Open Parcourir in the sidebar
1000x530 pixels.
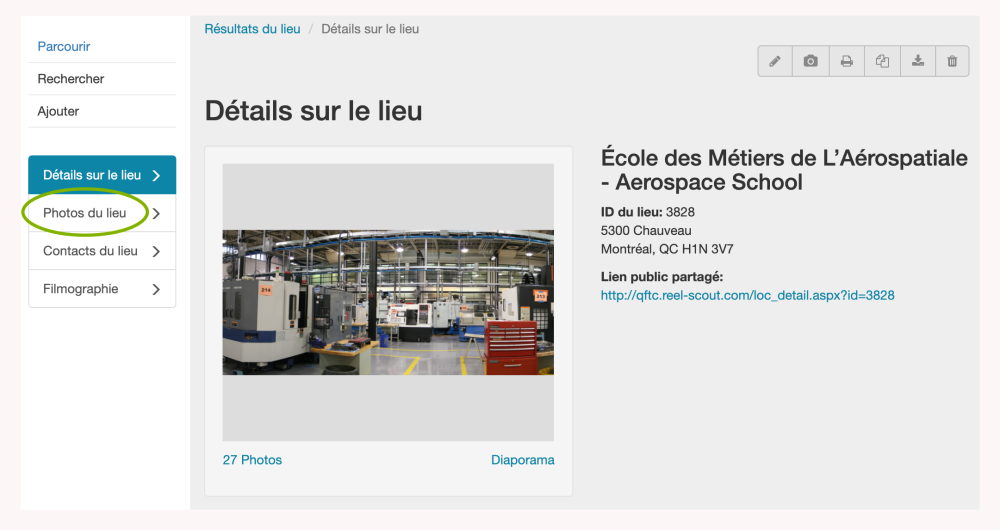pyautogui.click(x=64, y=47)
